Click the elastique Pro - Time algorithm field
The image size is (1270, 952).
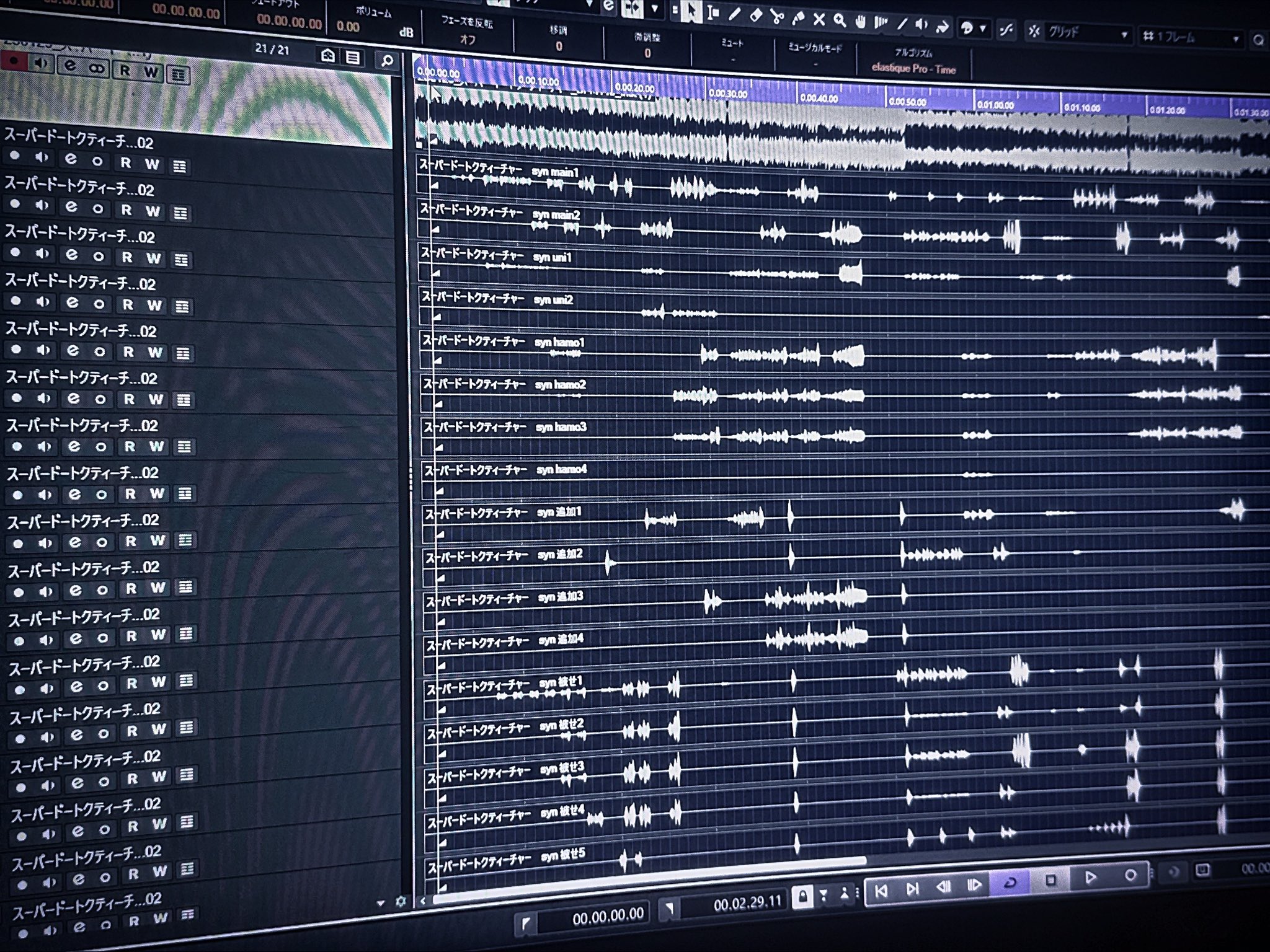point(913,69)
